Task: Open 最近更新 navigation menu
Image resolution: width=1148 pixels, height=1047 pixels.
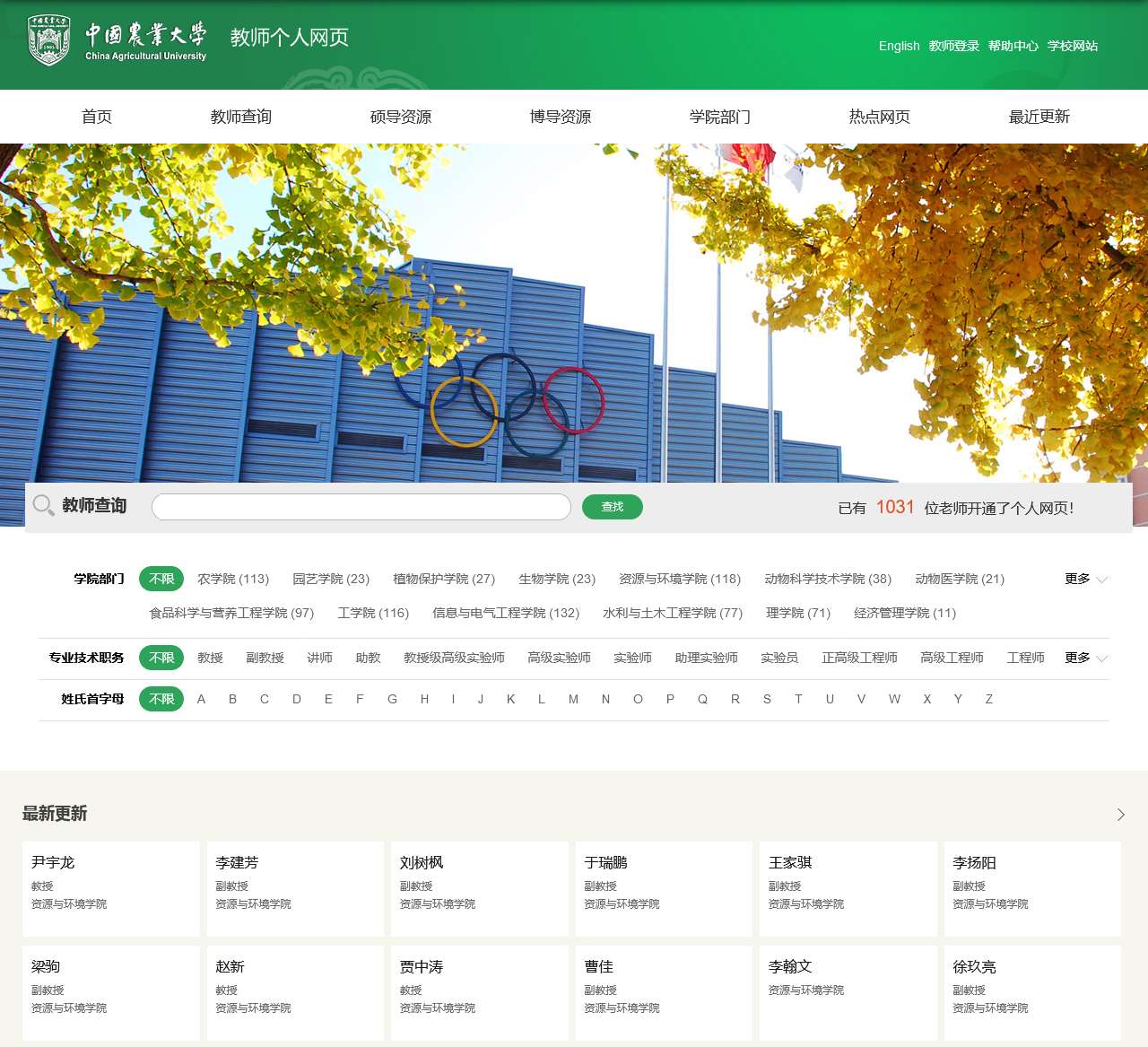Action: 1039,117
